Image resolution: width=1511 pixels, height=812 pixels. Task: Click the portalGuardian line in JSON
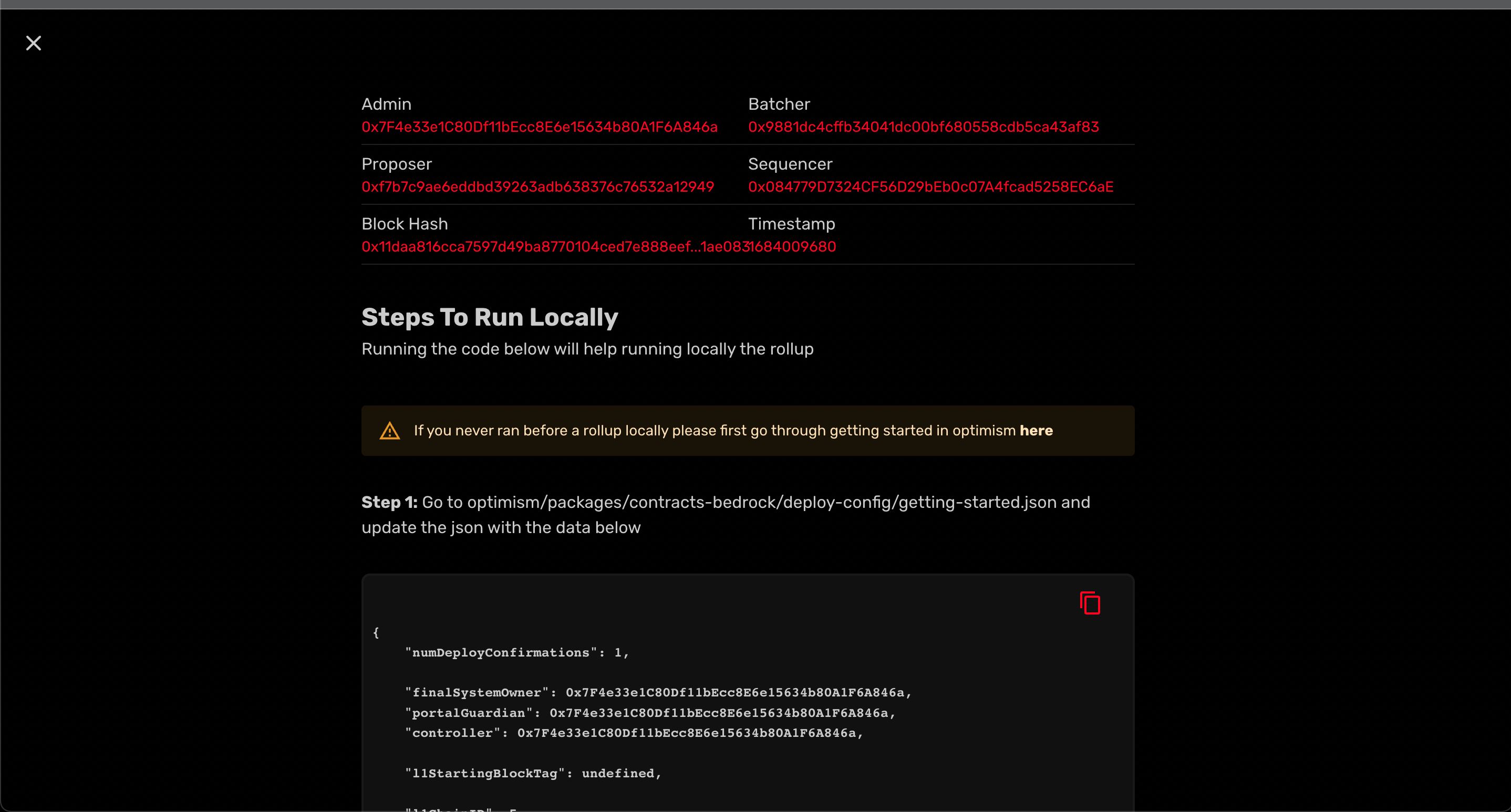pos(650,713)
